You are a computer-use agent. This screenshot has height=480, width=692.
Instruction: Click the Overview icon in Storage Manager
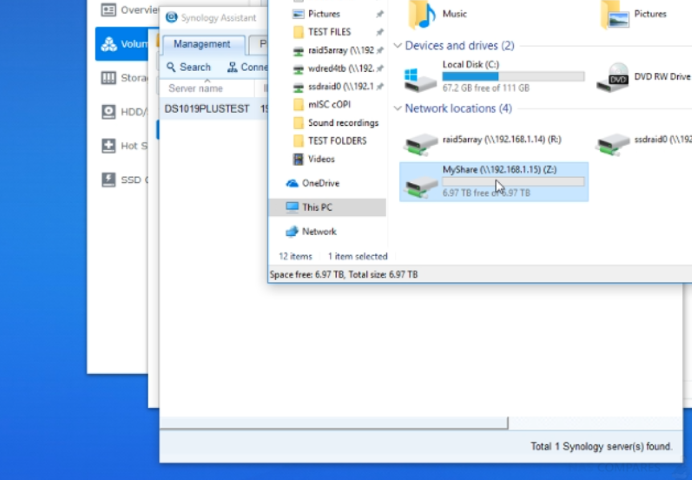point(109,10)
